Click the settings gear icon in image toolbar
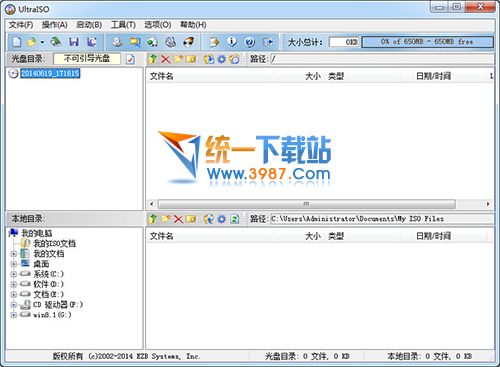500x367 pixels. point(221,59)
